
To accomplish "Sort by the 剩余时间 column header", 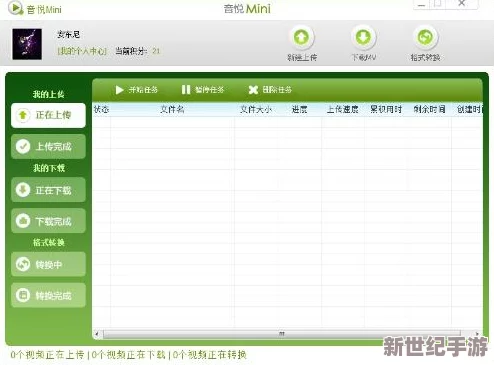I will [429, 109].
